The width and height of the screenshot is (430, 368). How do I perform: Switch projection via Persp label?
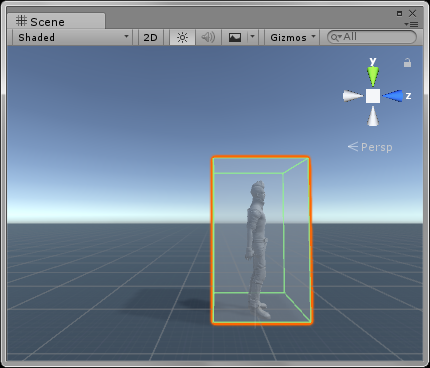(x=370, y=147)
